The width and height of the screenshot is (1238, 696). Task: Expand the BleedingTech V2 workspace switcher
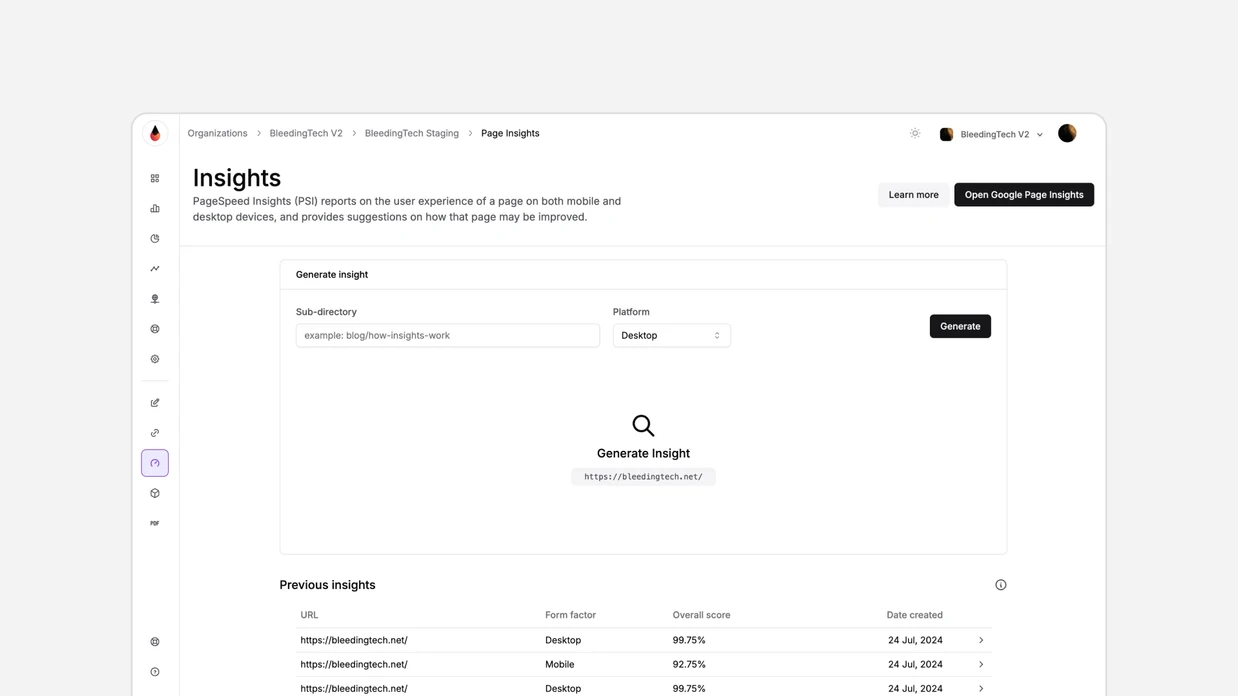pos(992,133)
